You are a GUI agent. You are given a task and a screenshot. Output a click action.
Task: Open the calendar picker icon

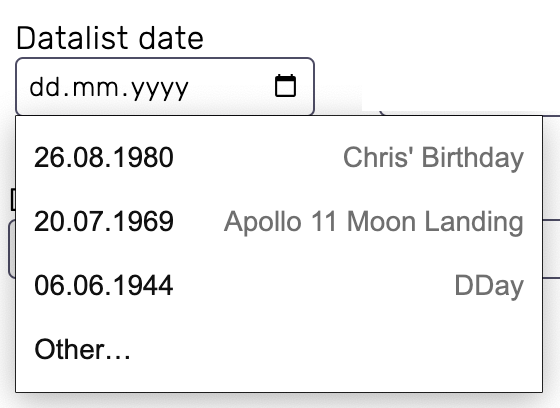(285, 86)
